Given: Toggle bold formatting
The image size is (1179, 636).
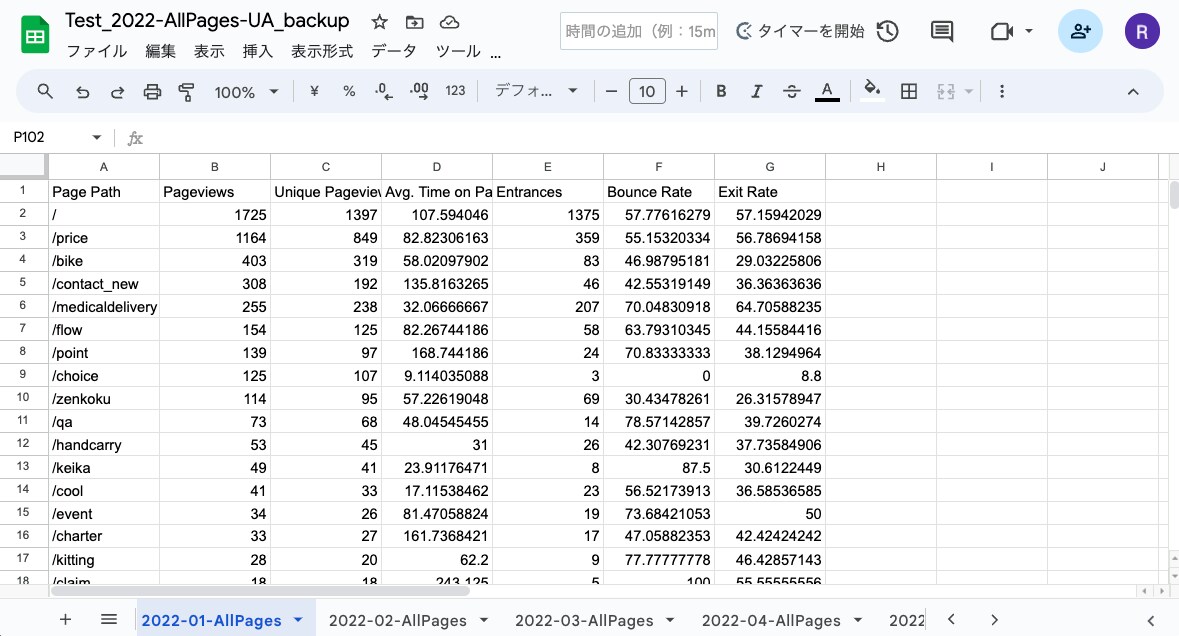Looking at the screenshot, I should (x=721, y=92).
